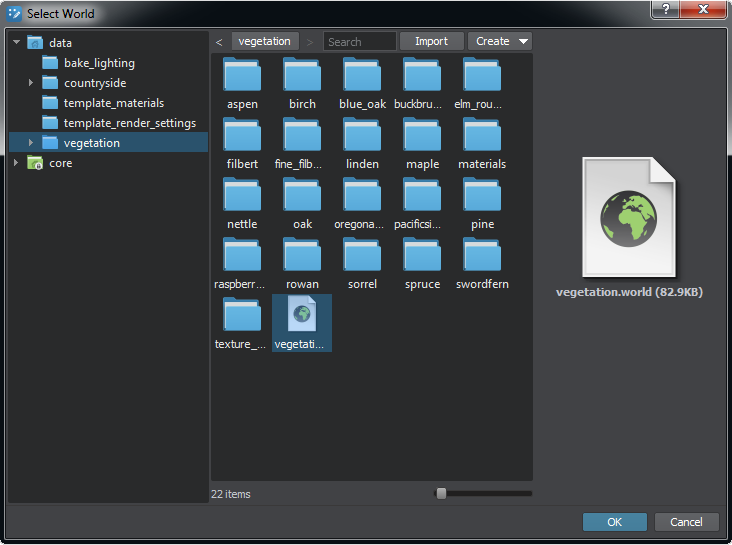Viewport: 732px width, 545px height.
Task: Collapse the data tree node
Action: [17, 43]
